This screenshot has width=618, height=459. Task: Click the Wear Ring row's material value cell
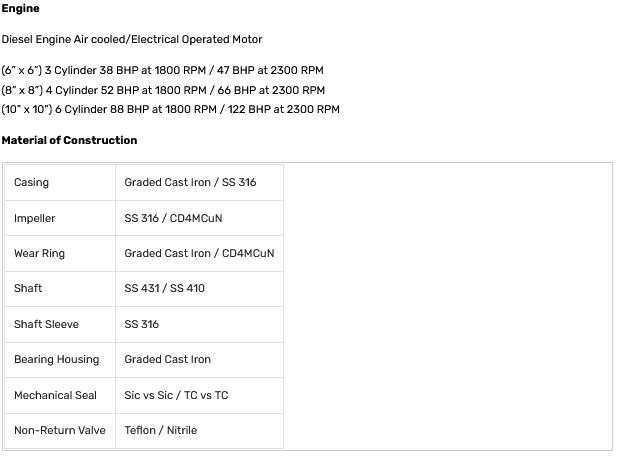(199, 254)
